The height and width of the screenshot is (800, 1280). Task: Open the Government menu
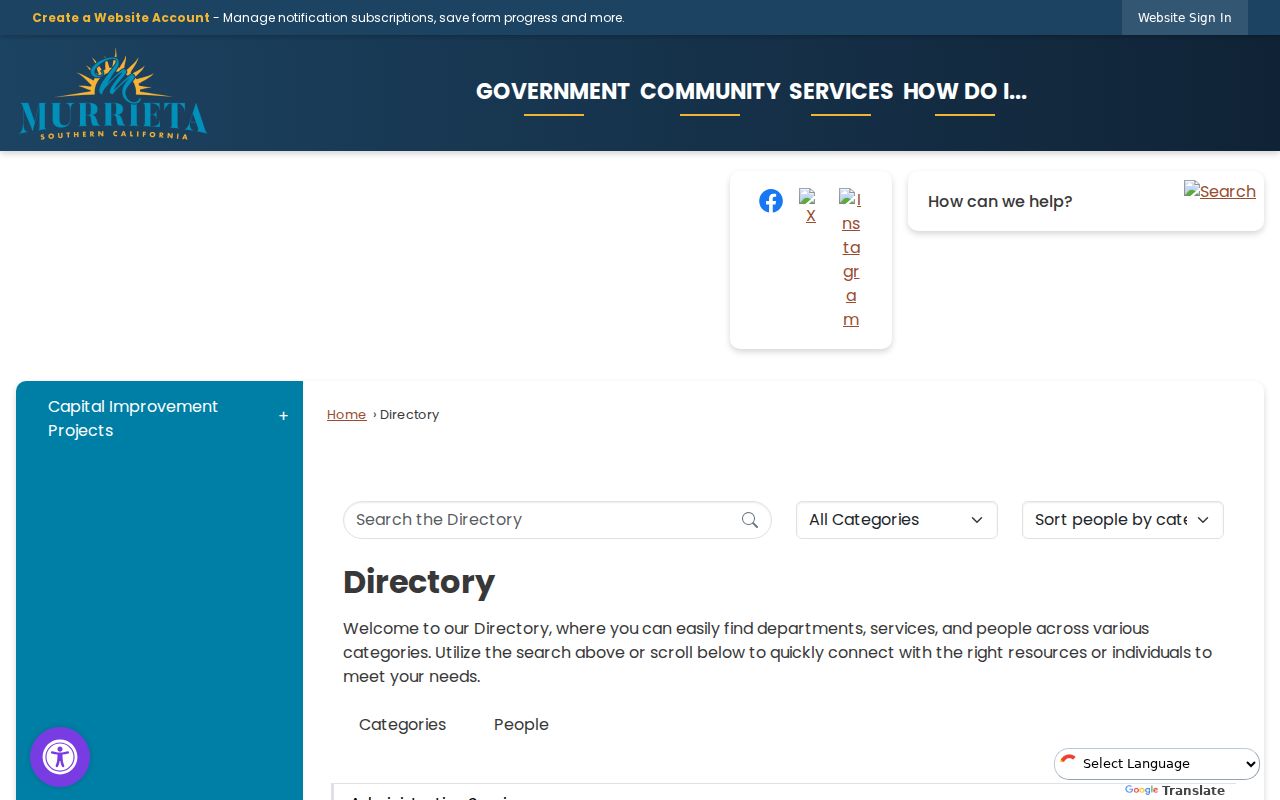tap(553, 92)
